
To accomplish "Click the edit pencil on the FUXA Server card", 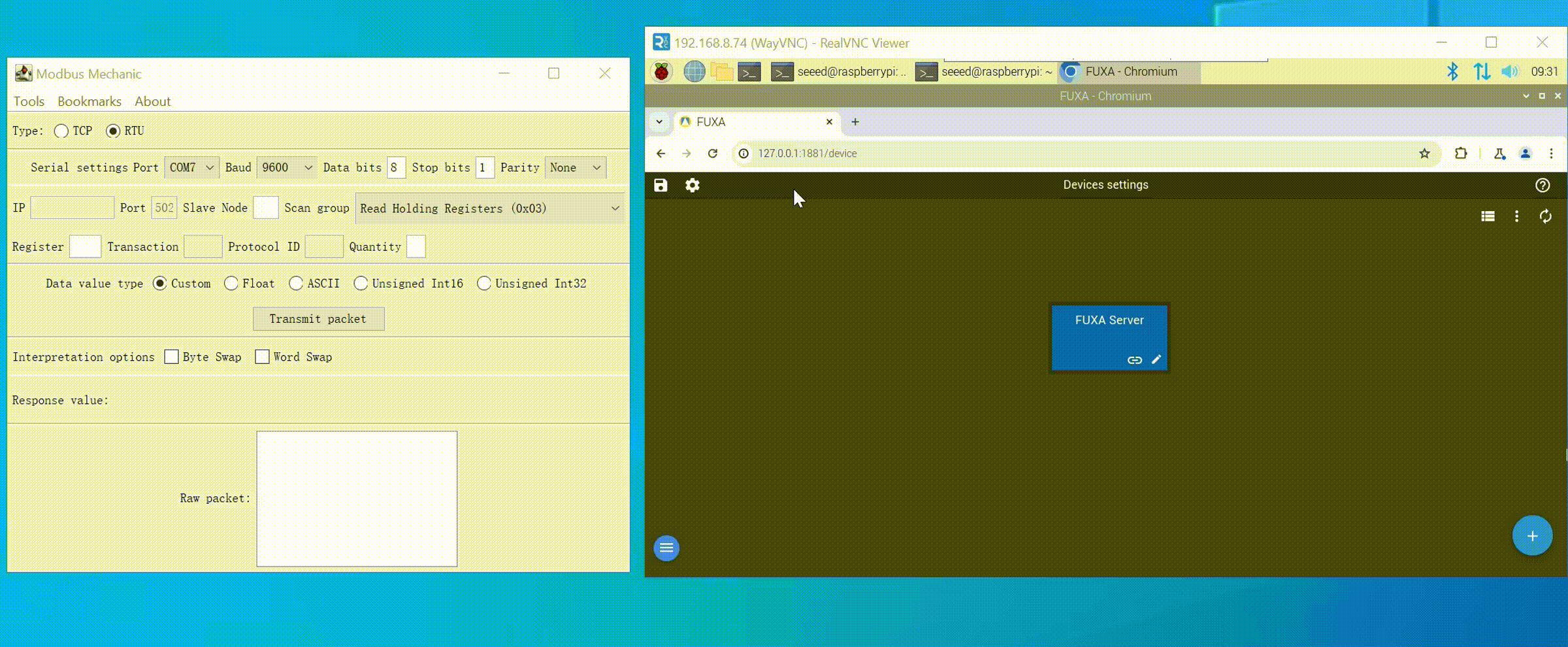I will [1156, 359].
